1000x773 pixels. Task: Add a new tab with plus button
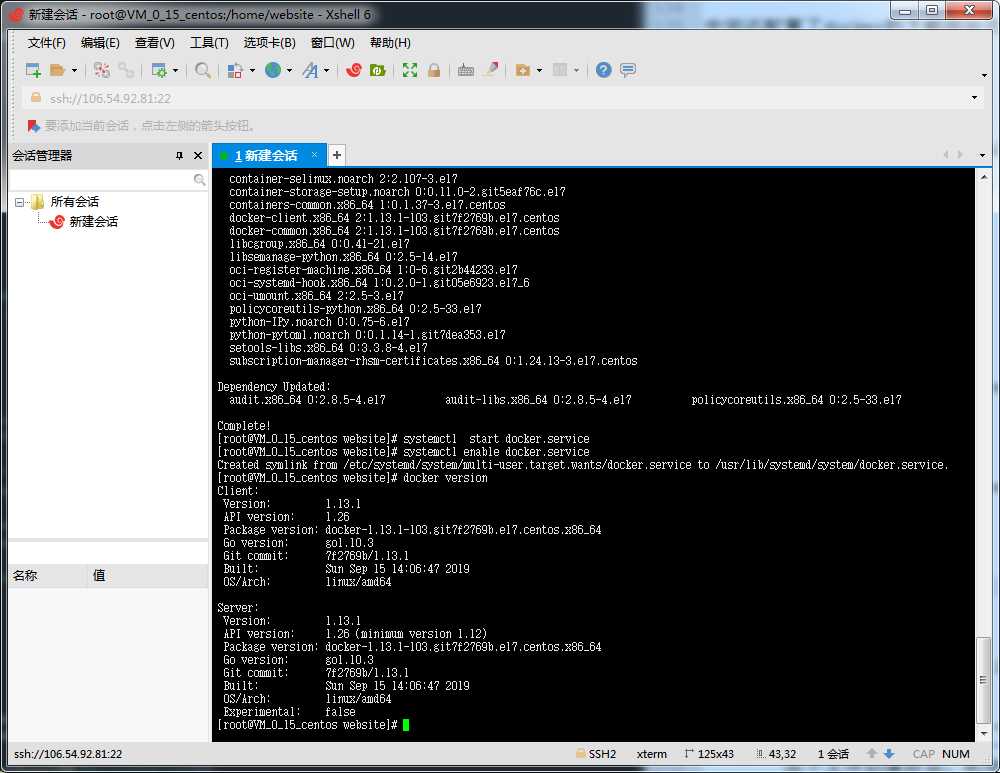[x=337, y=155]
